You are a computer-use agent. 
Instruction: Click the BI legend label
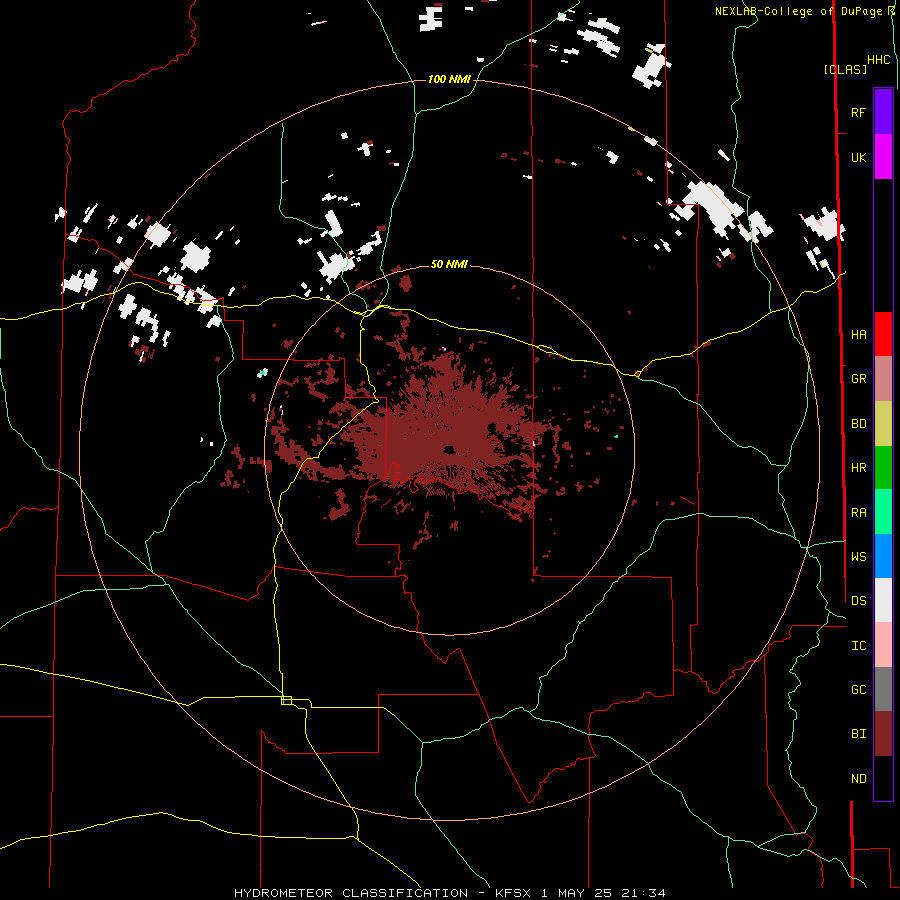858,734
